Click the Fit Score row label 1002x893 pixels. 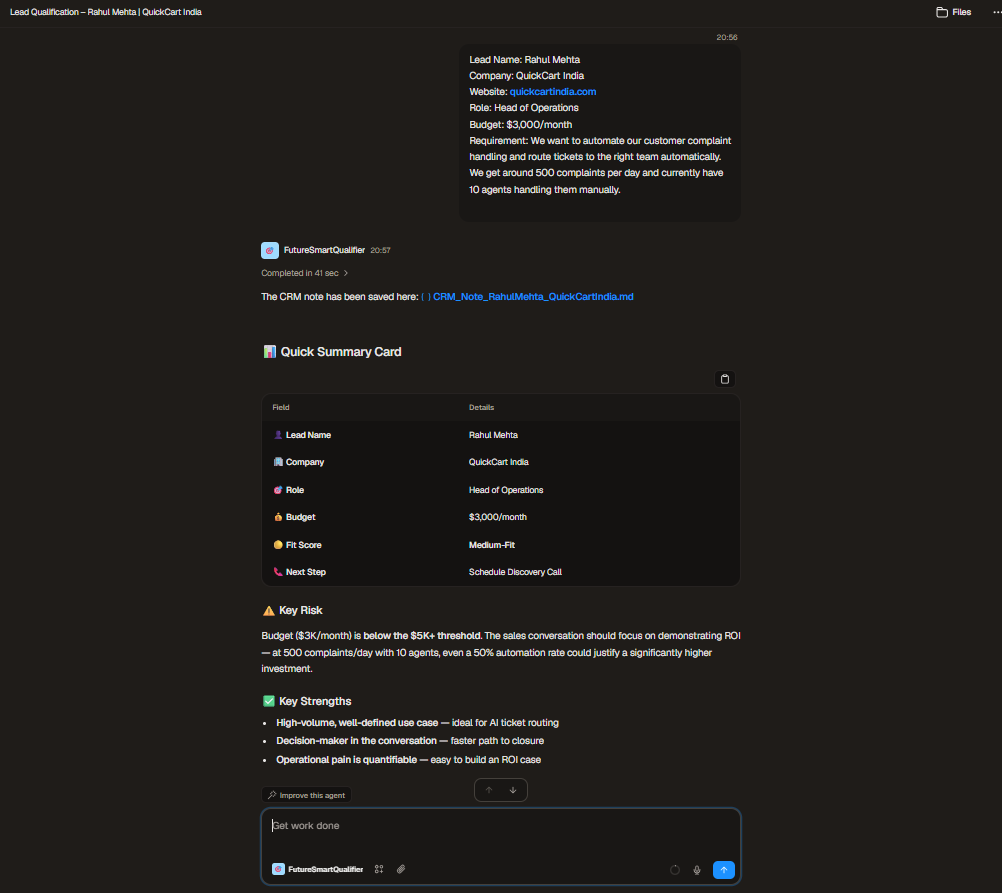coord(304,545)
